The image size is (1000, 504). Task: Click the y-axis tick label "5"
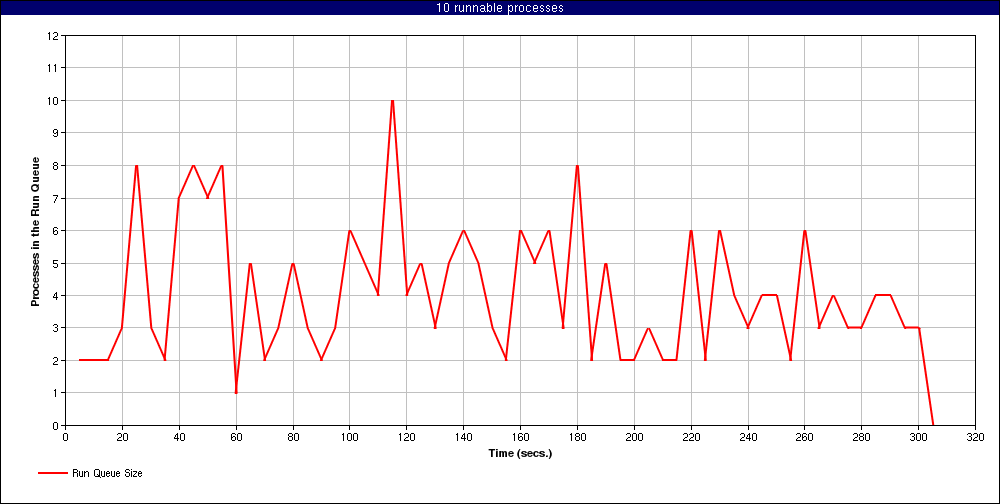click(56, 263)
